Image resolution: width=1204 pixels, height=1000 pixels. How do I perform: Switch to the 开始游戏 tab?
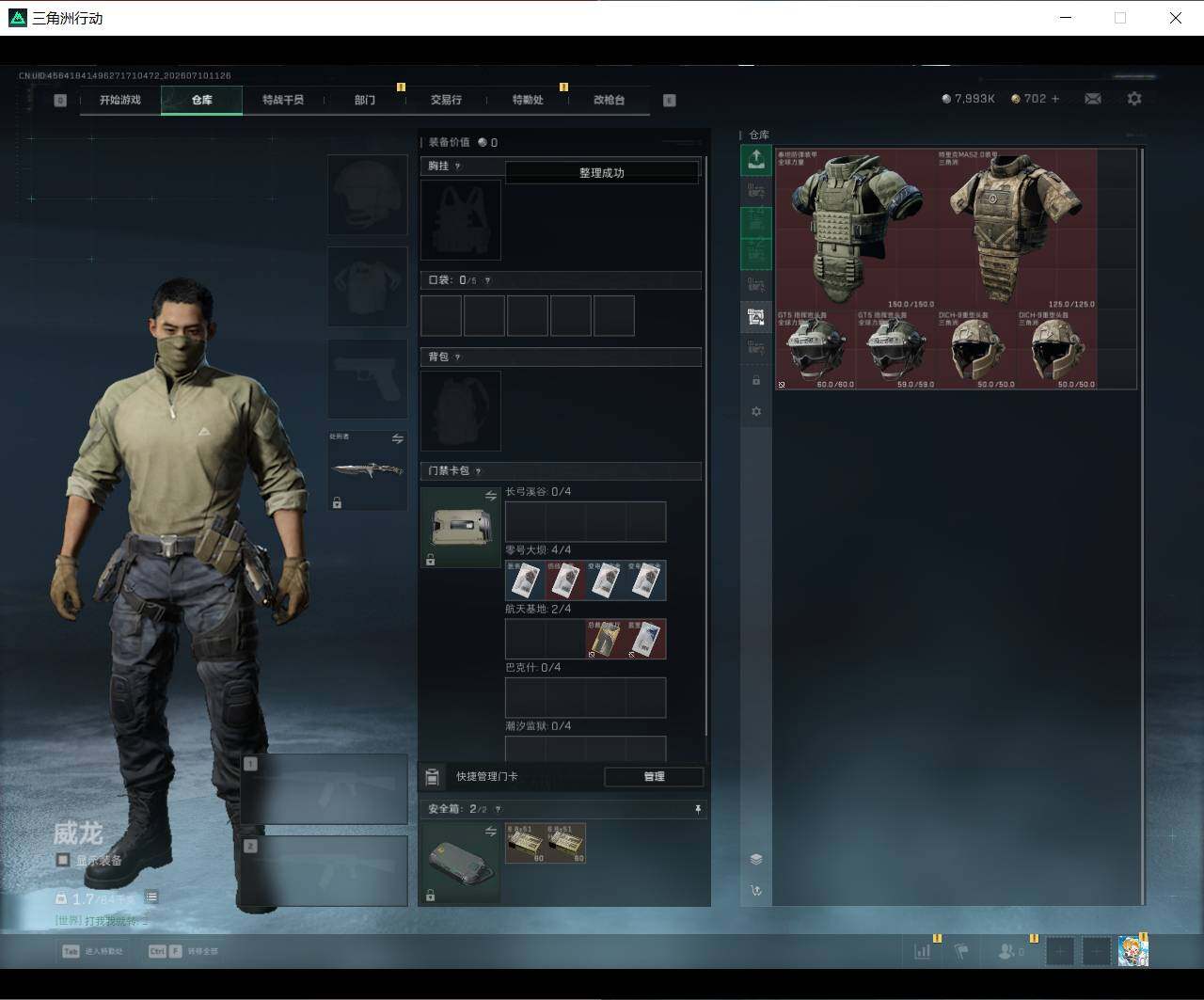[x=120, y=100]
